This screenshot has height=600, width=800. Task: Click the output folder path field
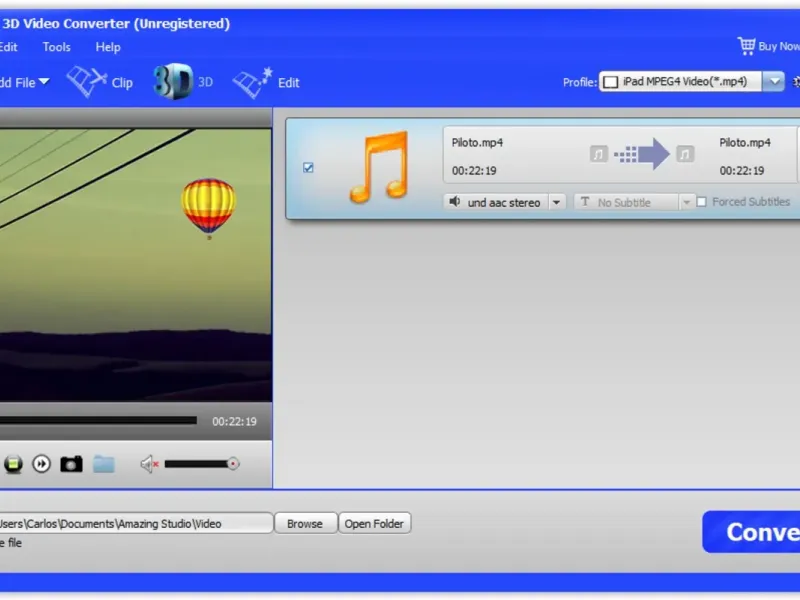point(136,523)
